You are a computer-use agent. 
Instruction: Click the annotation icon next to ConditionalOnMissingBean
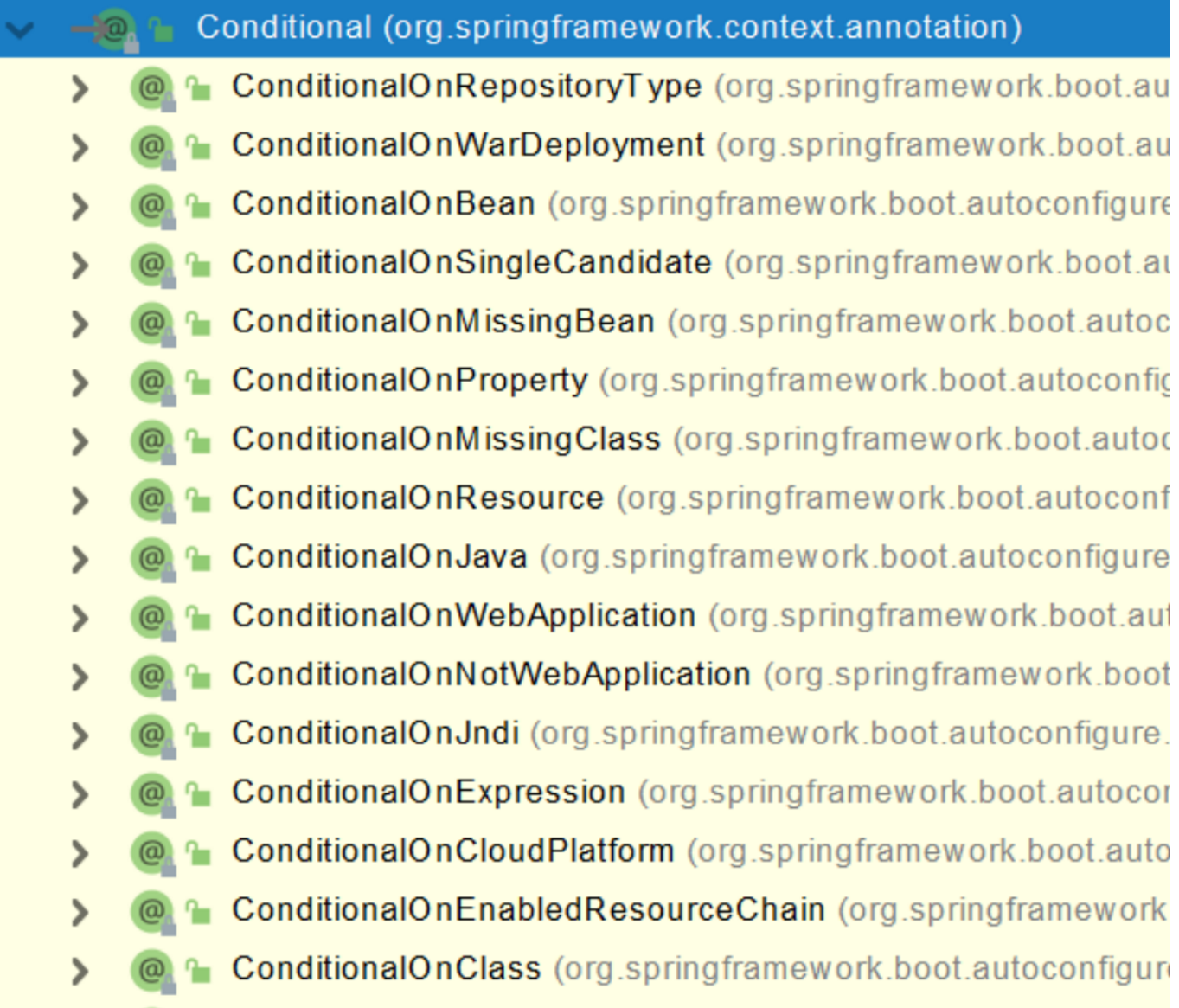(x=151, y=324)
